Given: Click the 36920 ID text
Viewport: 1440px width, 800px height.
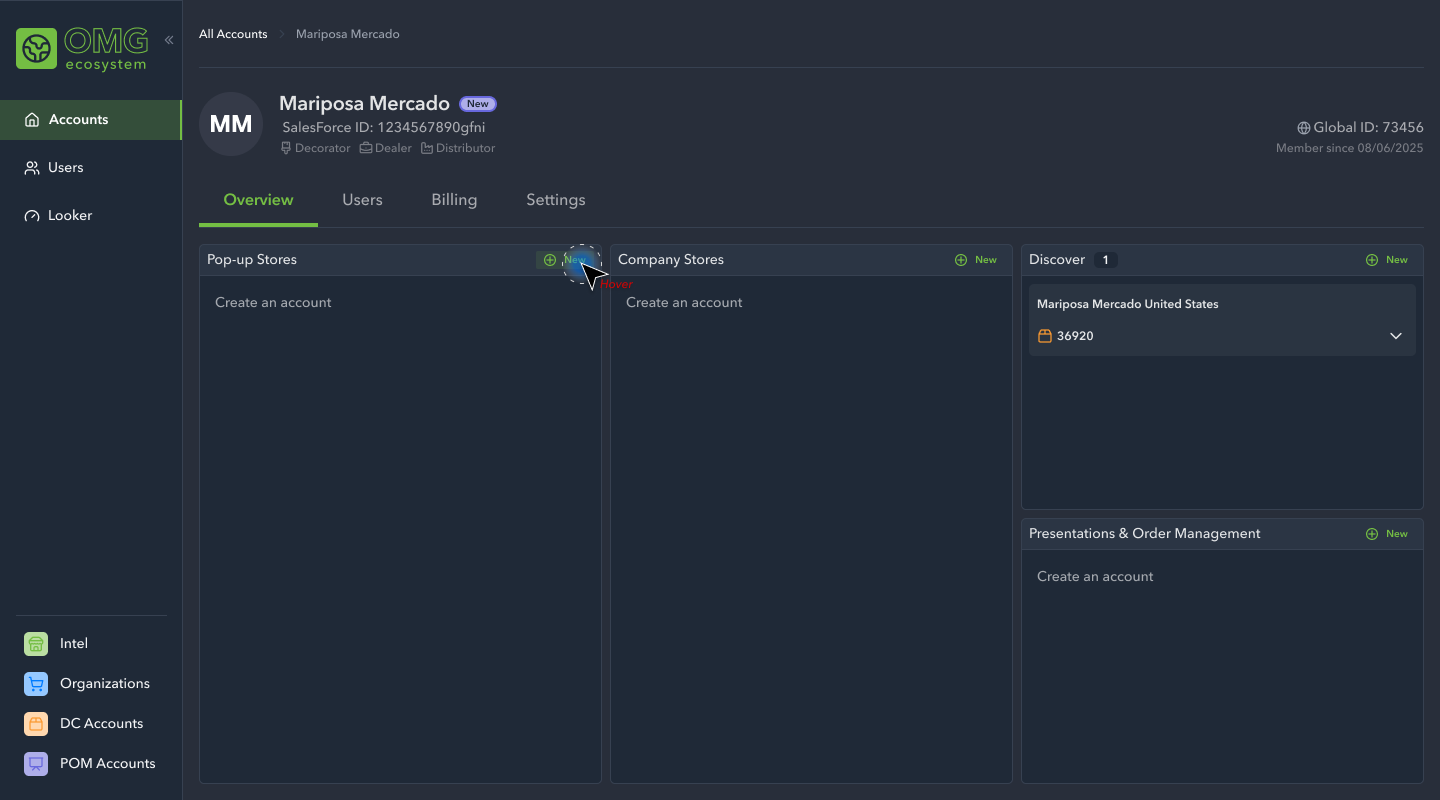Looking at the screenshot, I should (1075, 336).
